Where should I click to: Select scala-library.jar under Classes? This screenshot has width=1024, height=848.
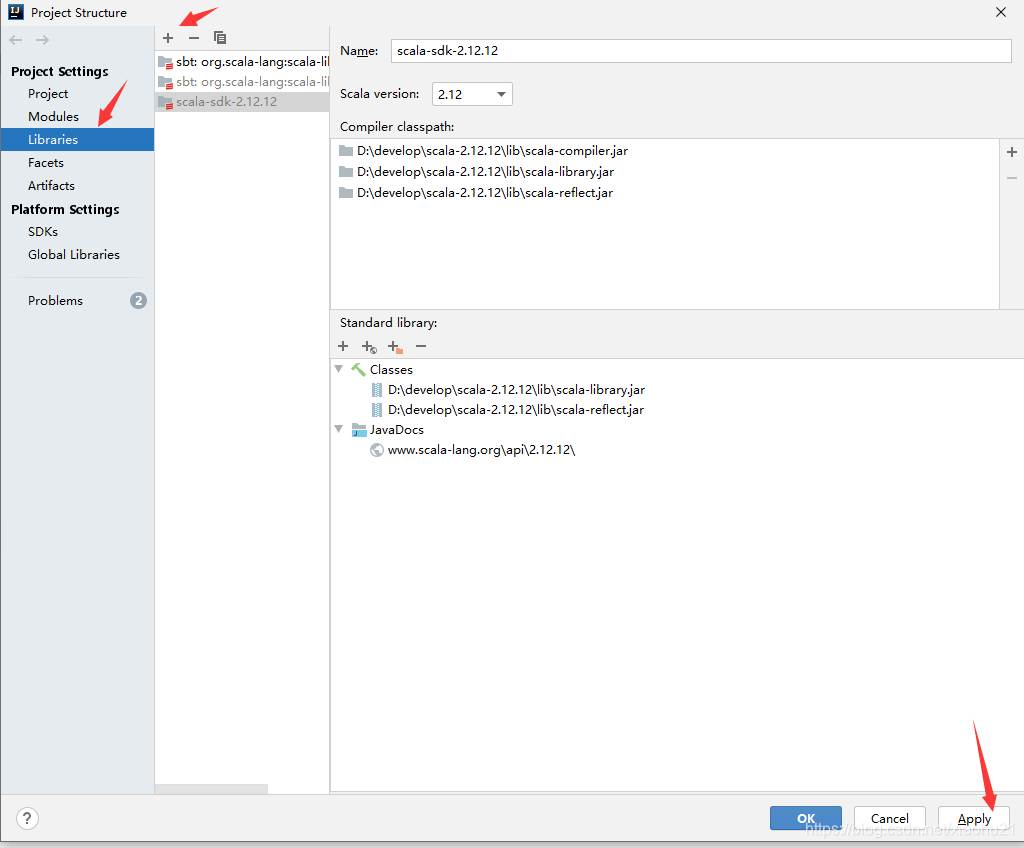coord(516,390)
